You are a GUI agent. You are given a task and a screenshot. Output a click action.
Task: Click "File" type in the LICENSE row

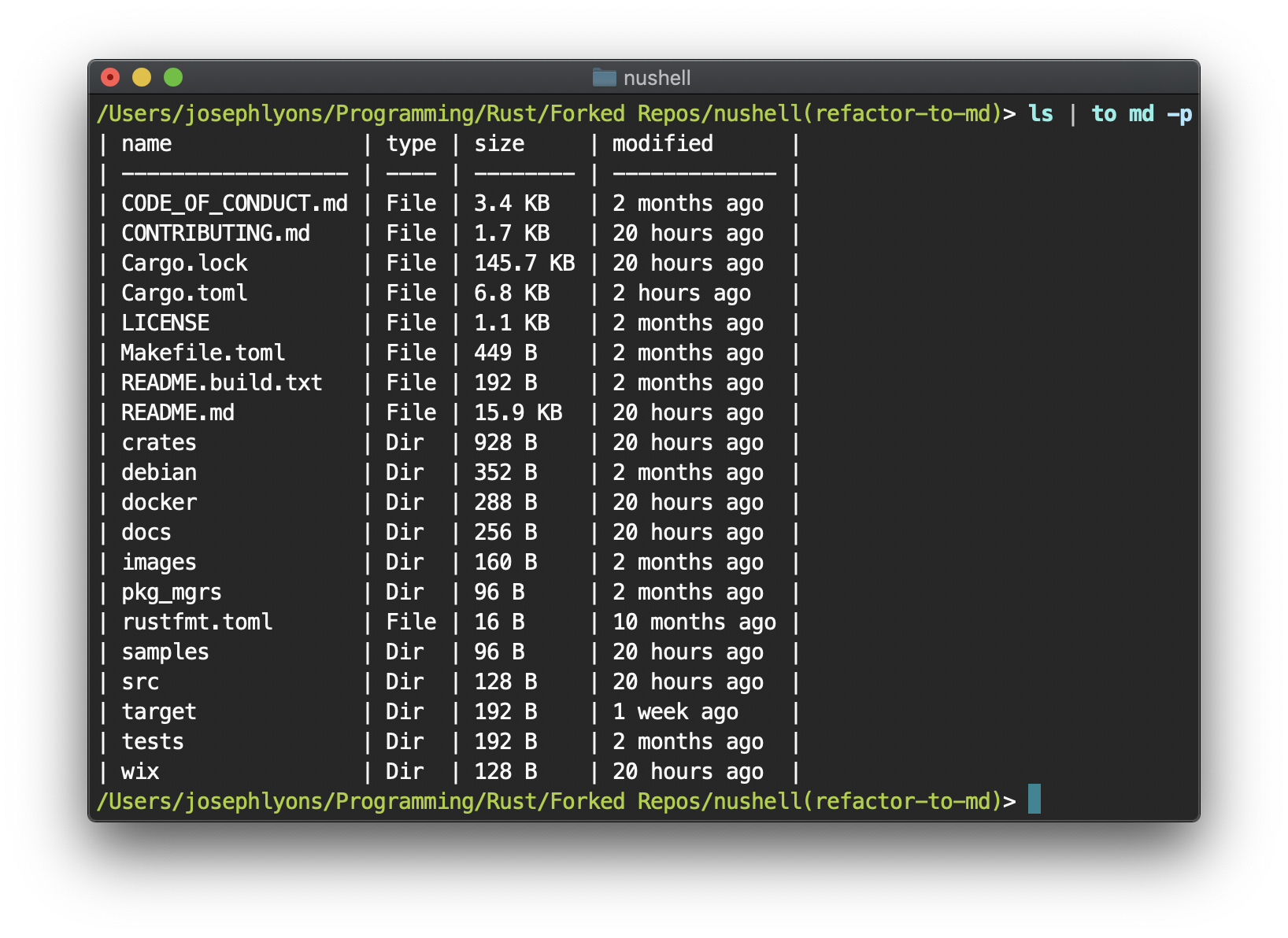(411, 323)
